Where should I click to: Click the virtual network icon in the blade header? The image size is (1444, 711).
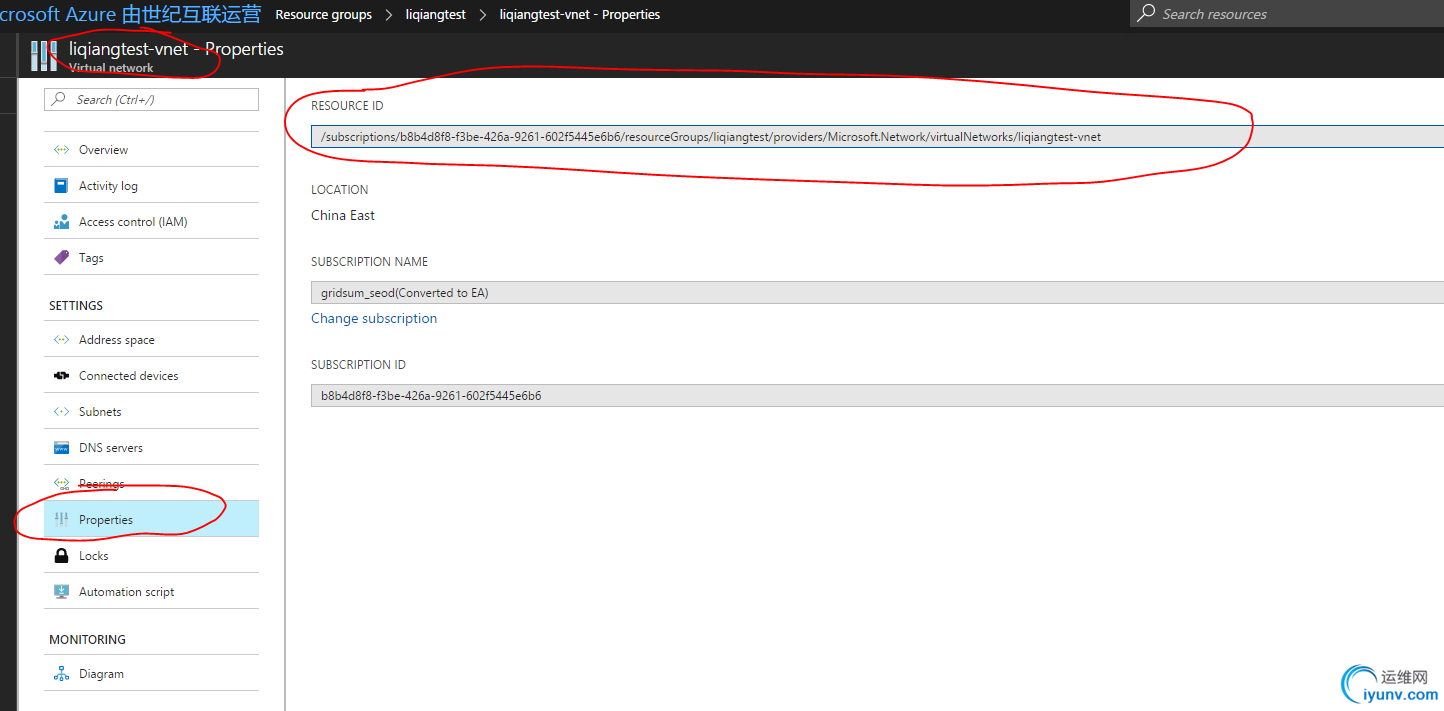[44, 55]
